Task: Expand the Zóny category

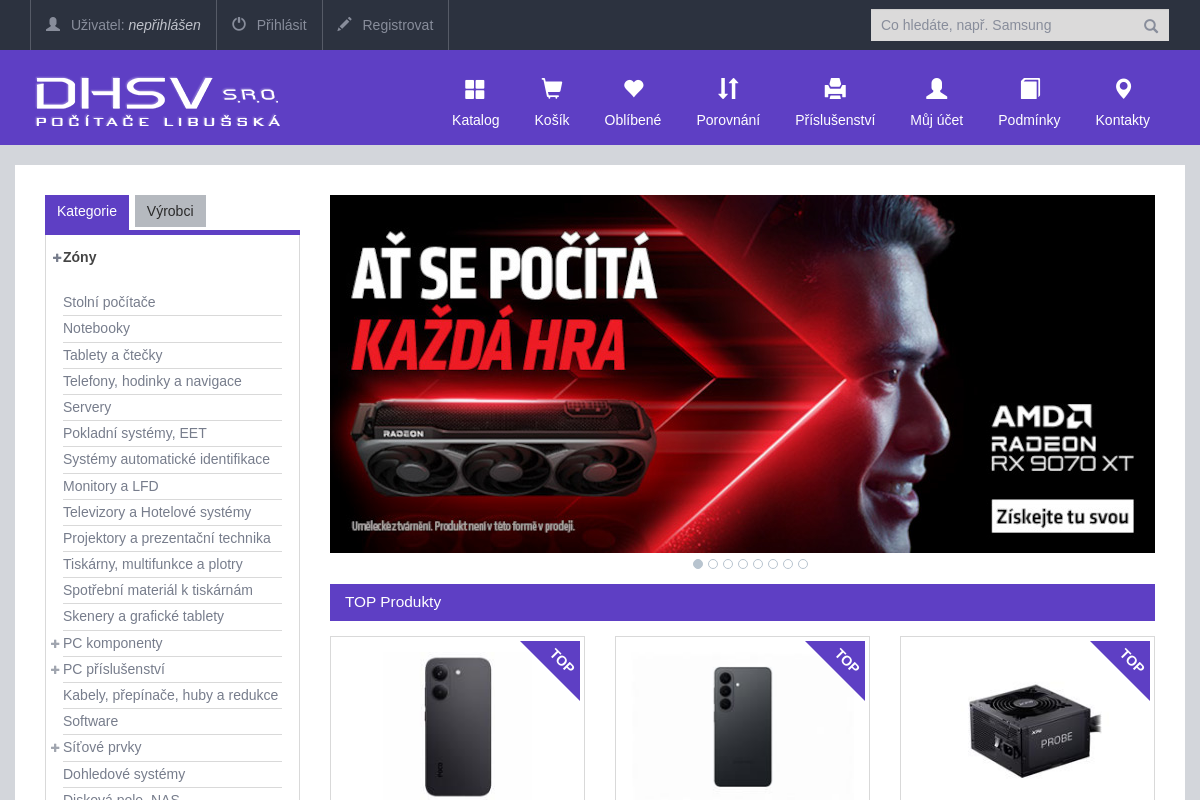Action: pos(57,258)
